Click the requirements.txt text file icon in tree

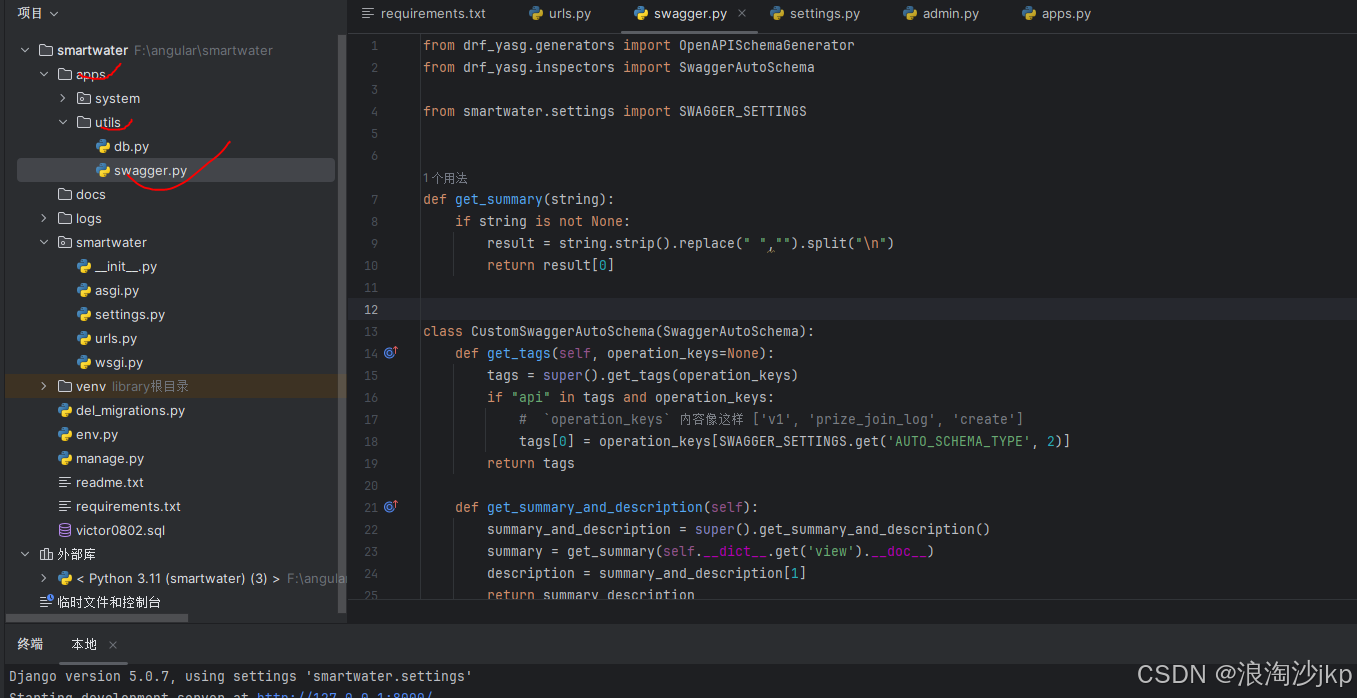65,507
